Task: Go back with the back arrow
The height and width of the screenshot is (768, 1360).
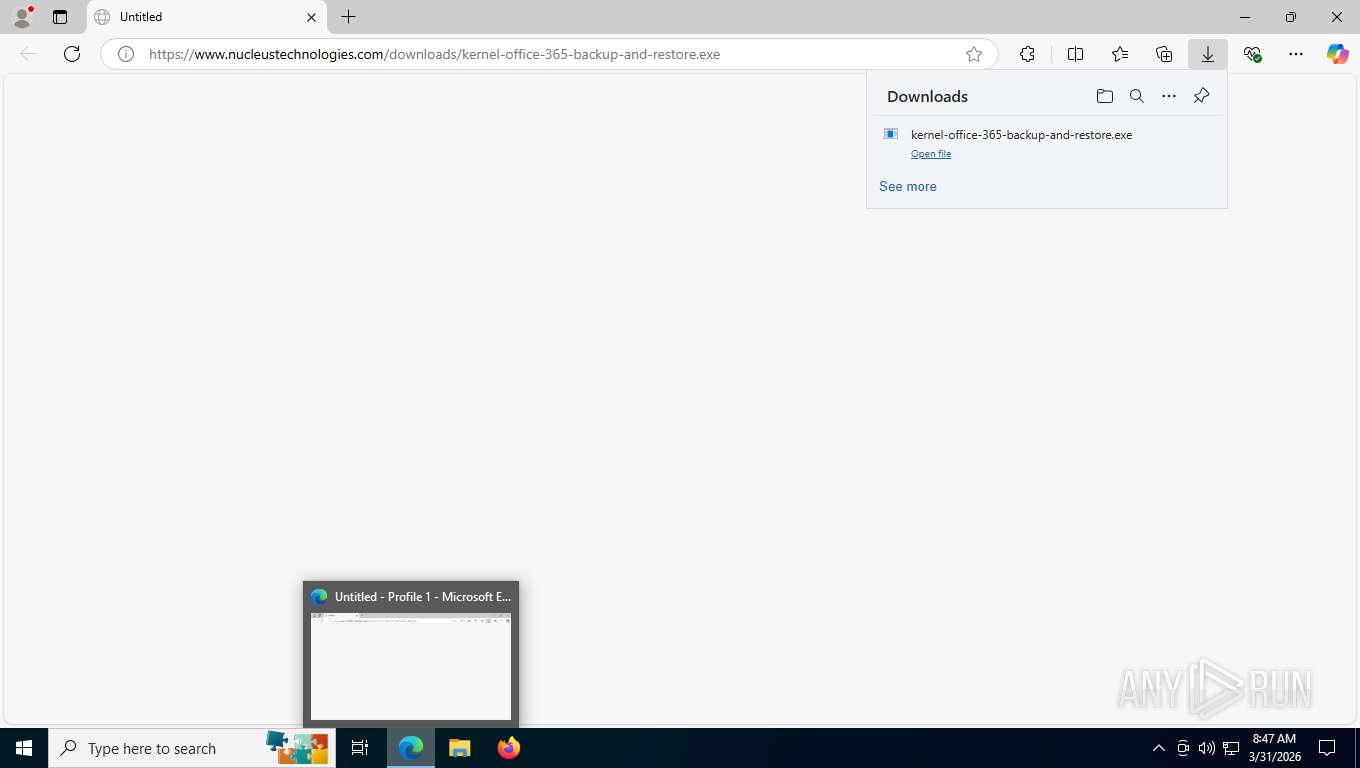Action: 28,54
